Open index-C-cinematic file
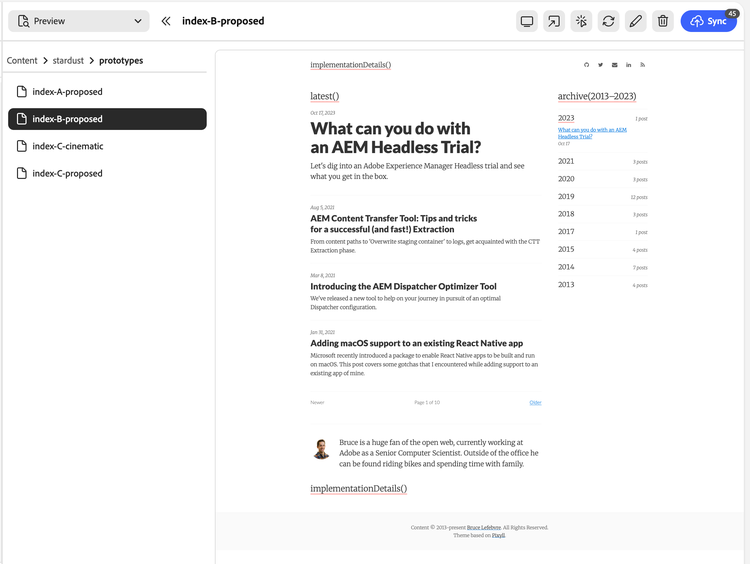This screenshot has width=750, height=564. [107, 146]
